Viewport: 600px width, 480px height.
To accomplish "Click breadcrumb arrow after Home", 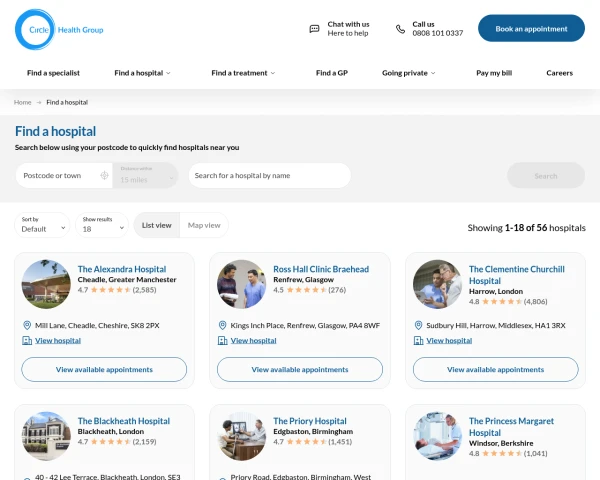I will click(39, 102).
